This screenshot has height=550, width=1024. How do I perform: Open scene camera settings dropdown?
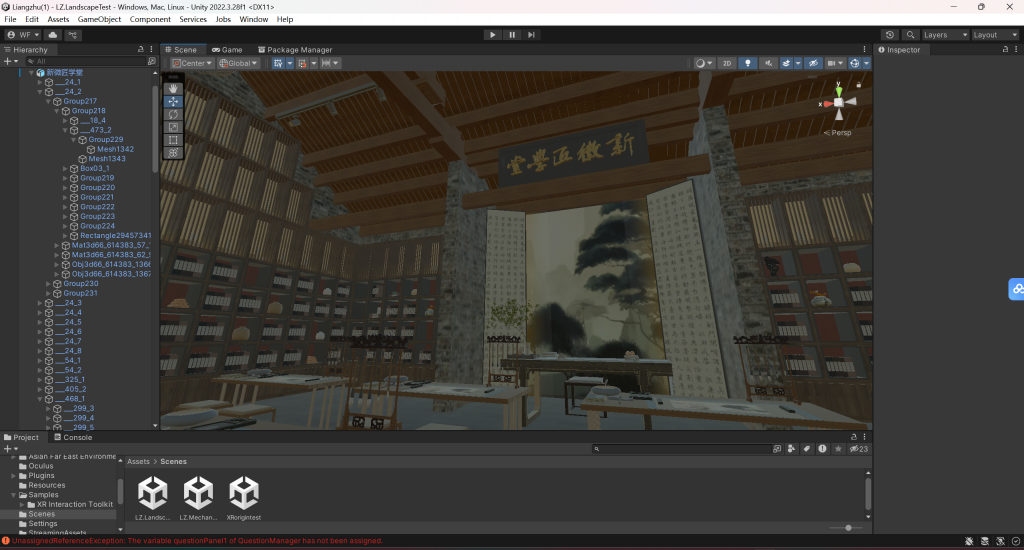[834, 63]
